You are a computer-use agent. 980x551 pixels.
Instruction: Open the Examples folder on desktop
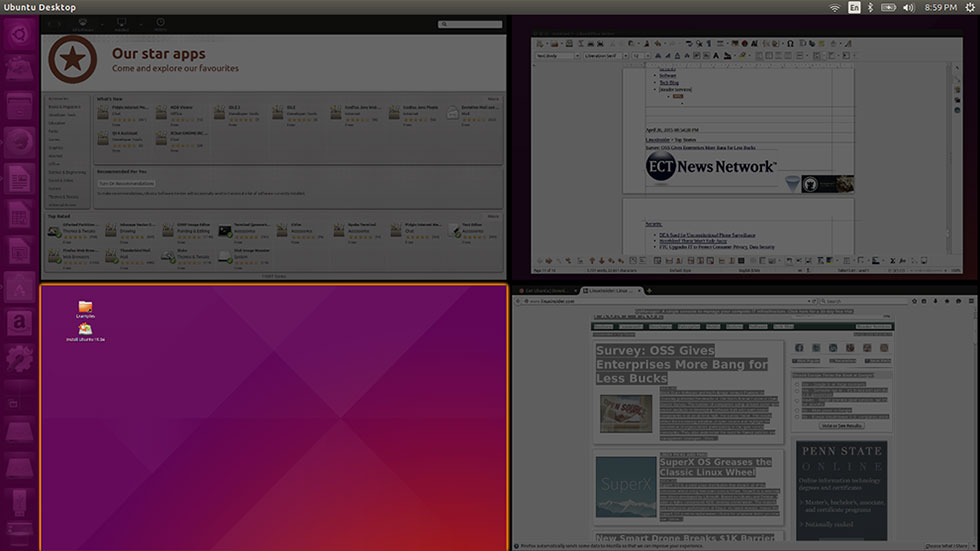coord(86,309)
